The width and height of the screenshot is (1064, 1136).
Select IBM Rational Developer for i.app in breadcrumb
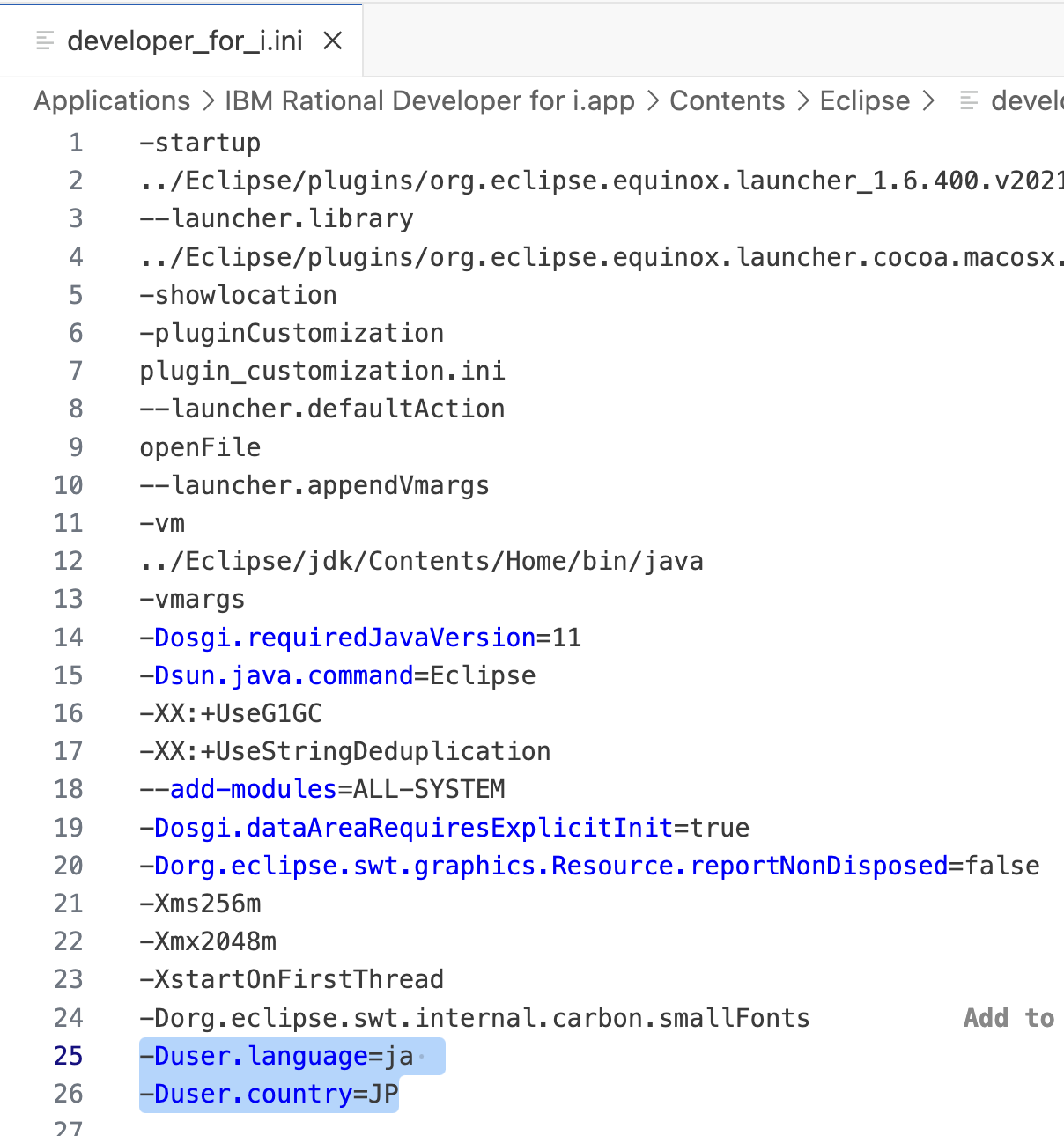(x=429, y=100)
